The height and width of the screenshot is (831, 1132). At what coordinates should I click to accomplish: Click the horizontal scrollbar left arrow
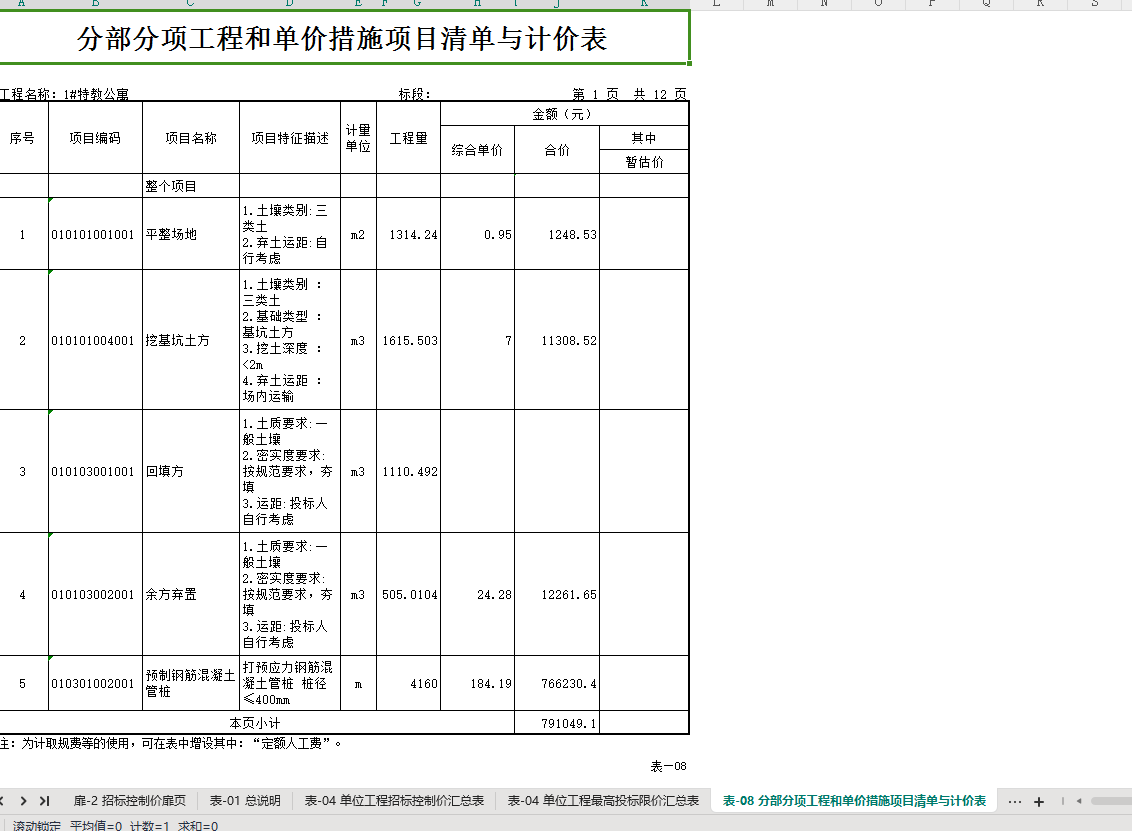click(1079, 801)
